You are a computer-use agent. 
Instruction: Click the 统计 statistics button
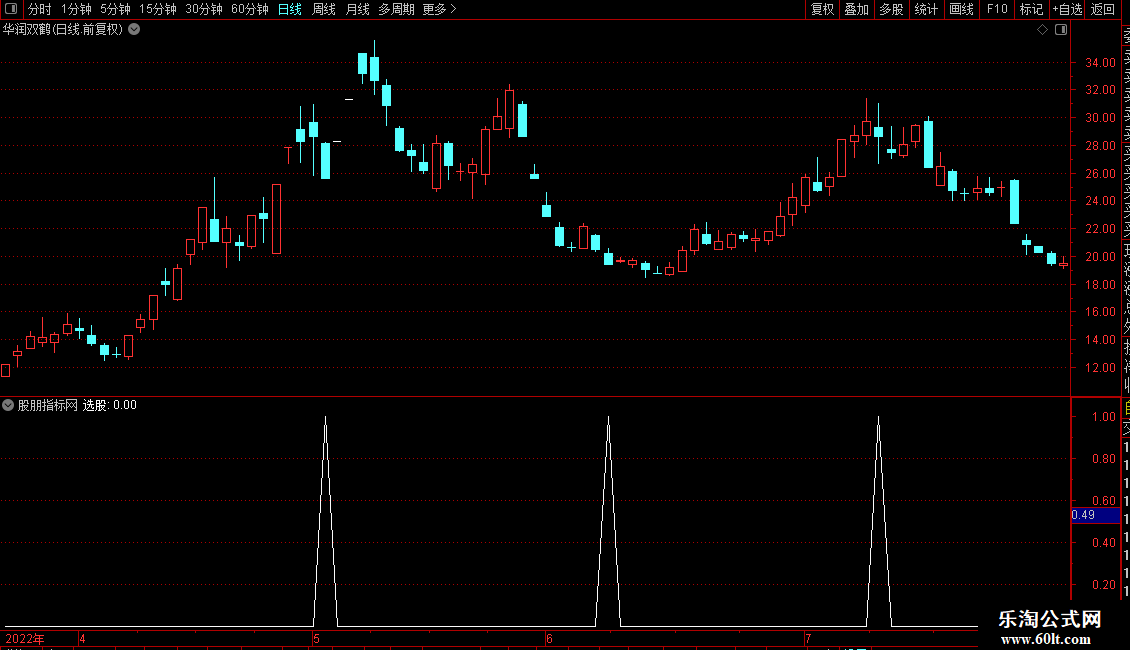click(926, 9)
